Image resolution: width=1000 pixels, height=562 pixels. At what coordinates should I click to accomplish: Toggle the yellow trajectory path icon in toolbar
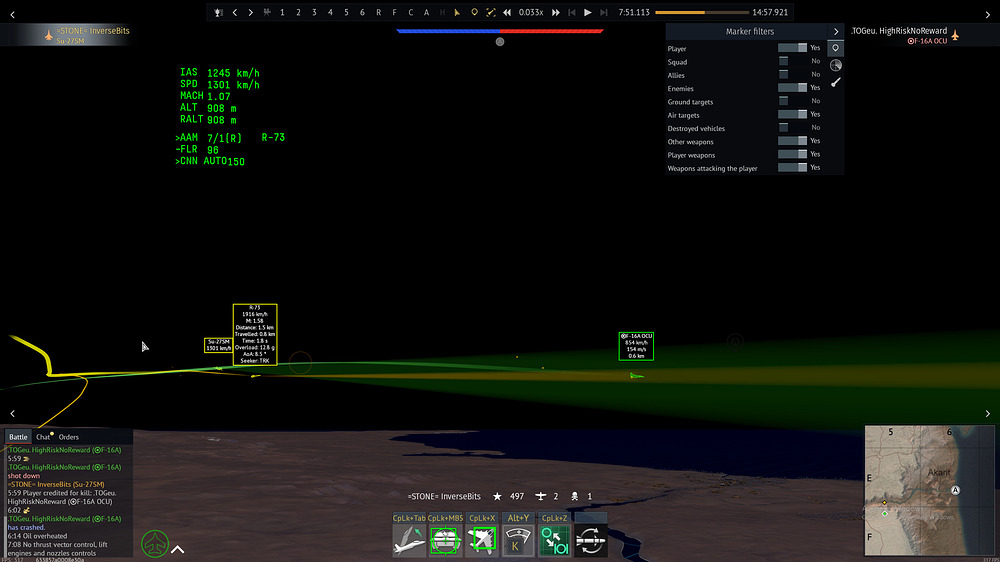(490, 12)
